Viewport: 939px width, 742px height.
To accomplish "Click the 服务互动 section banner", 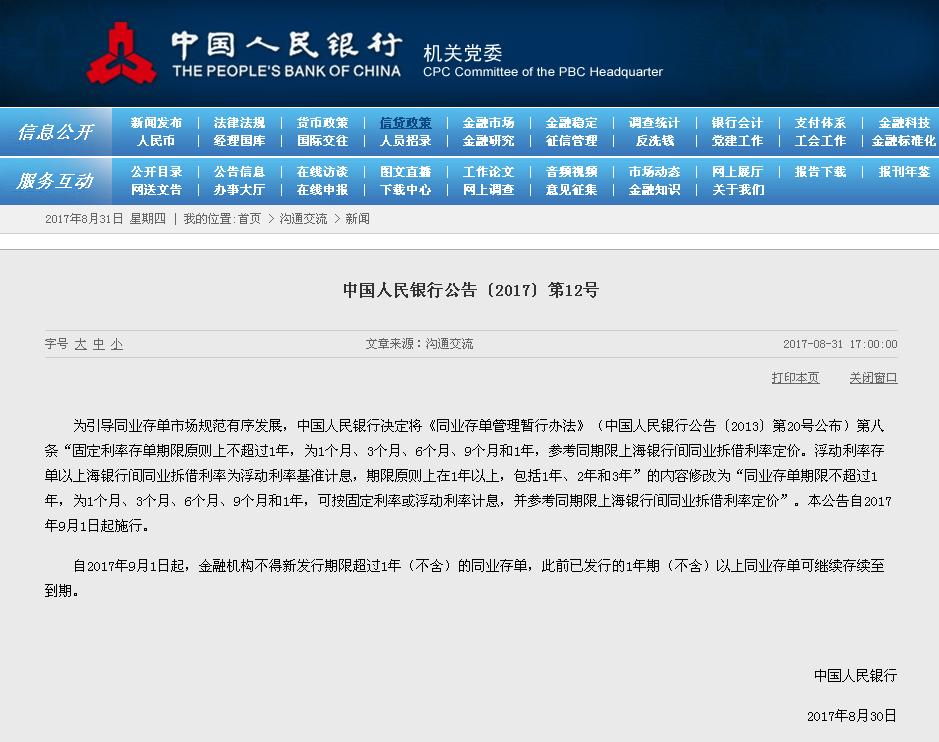I will 56,181.
